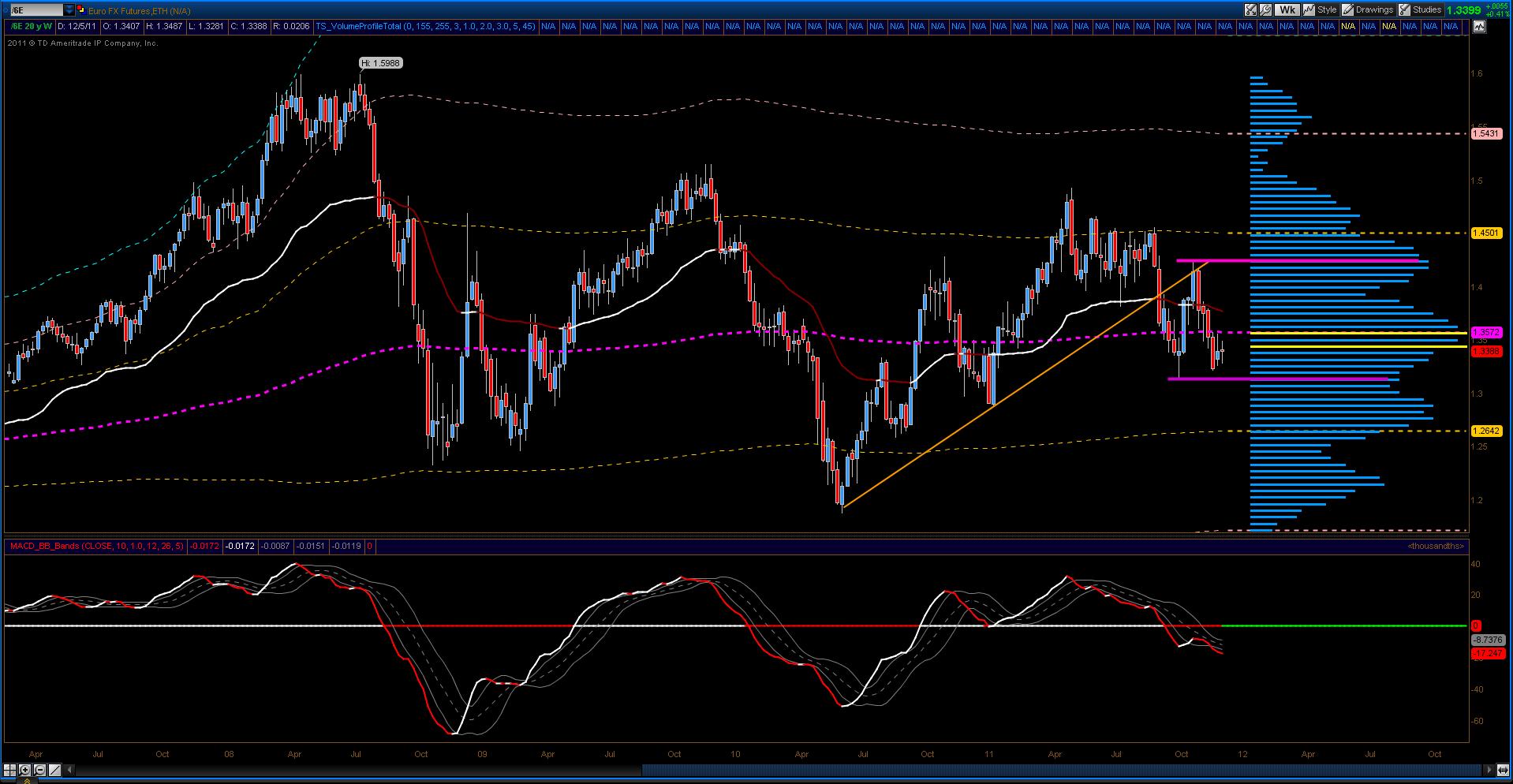Open the Style menu
This screenshot has height=784, width=1513.
pos(1321,9)
